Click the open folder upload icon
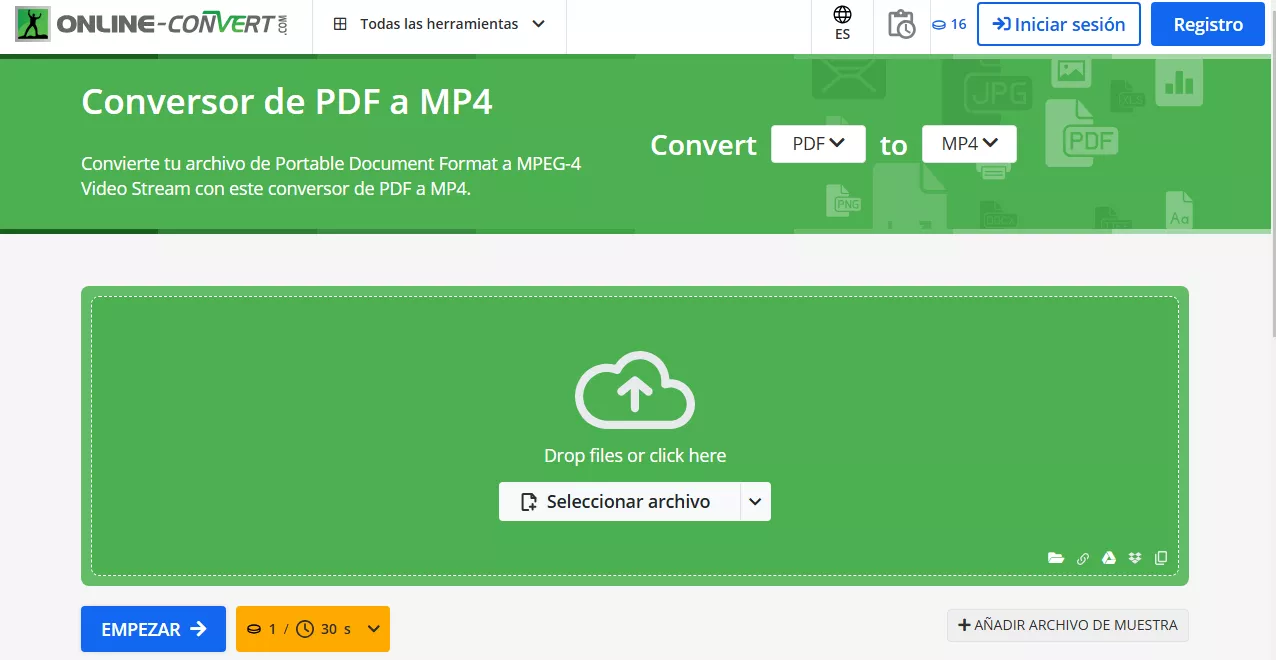This screenshot has width=1276, height=660. click(1056, 558)
